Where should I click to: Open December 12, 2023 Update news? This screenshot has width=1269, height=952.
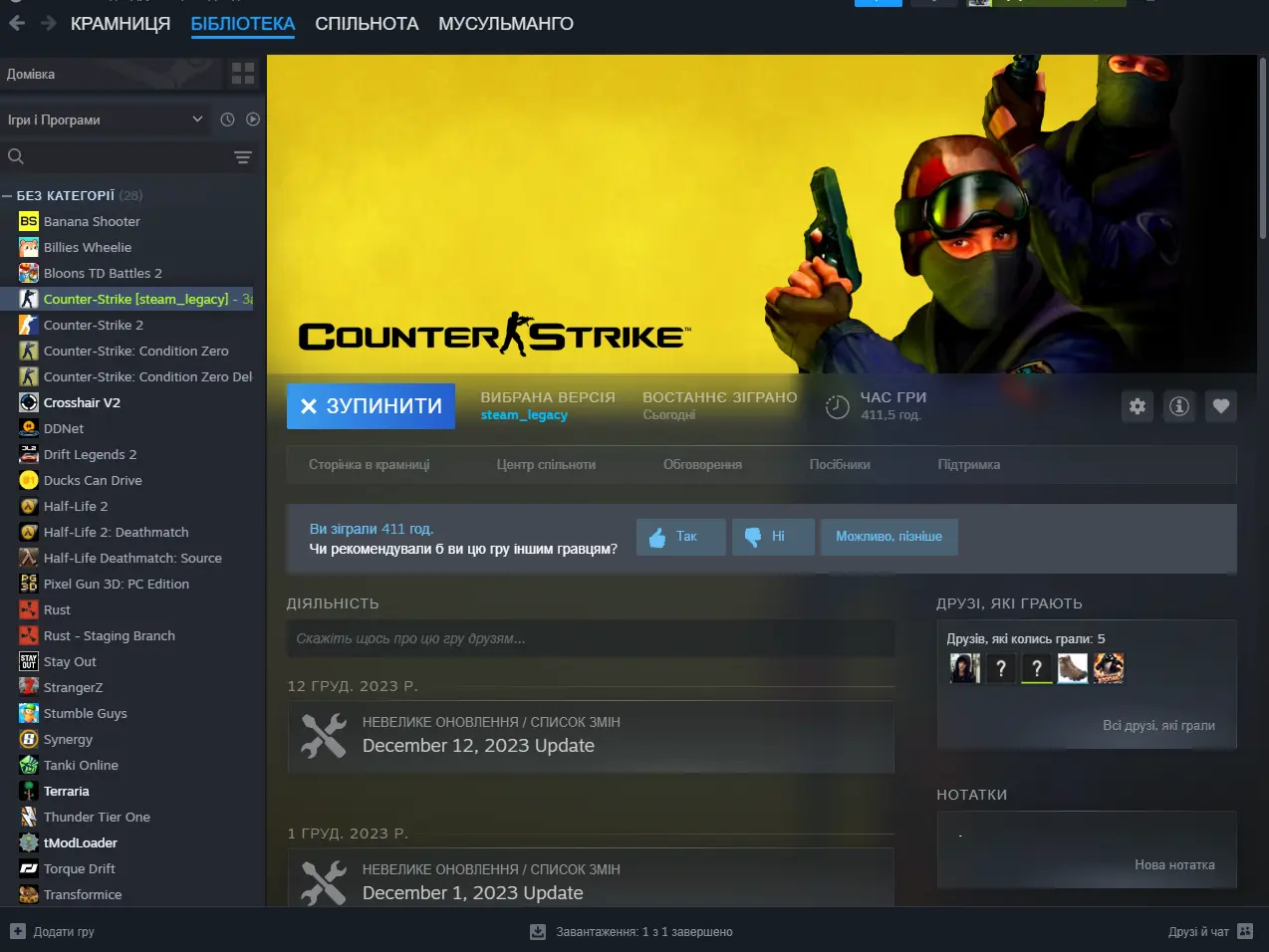pyautogui.click(x=478, y=746)
